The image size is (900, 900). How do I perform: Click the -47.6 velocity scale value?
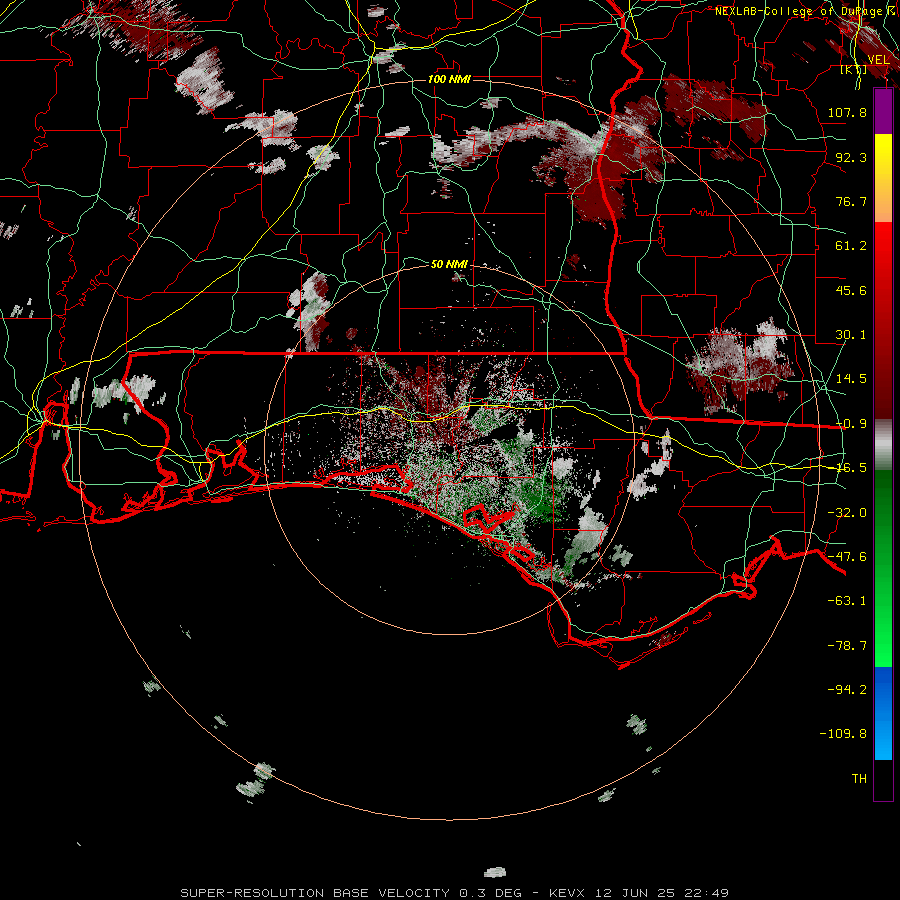click(847, 557)
